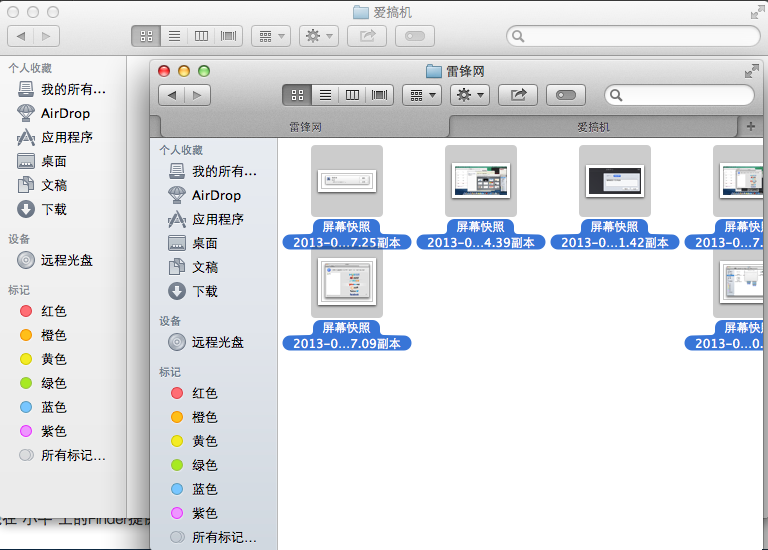768x550 pixels.
Task: Select 橙色 tag in 爱搞机 background window
Action: point(43,335)
